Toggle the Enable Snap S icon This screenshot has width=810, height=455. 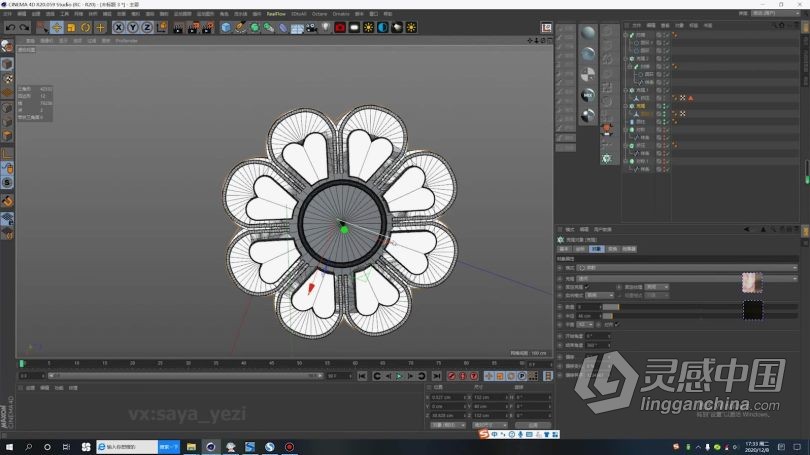(x=7, y=183)
